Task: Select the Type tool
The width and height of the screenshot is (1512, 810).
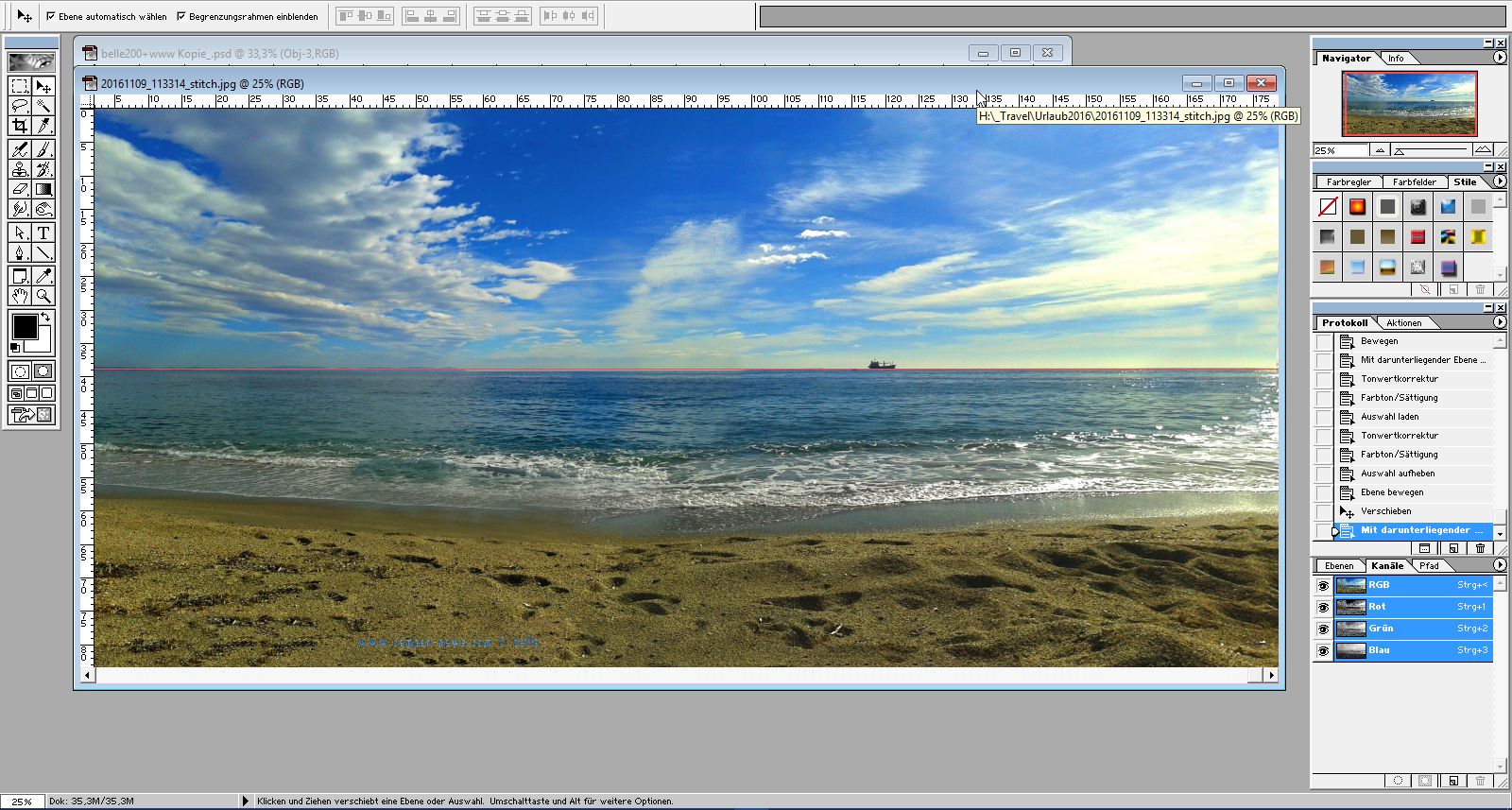Action: pos(43,233)
